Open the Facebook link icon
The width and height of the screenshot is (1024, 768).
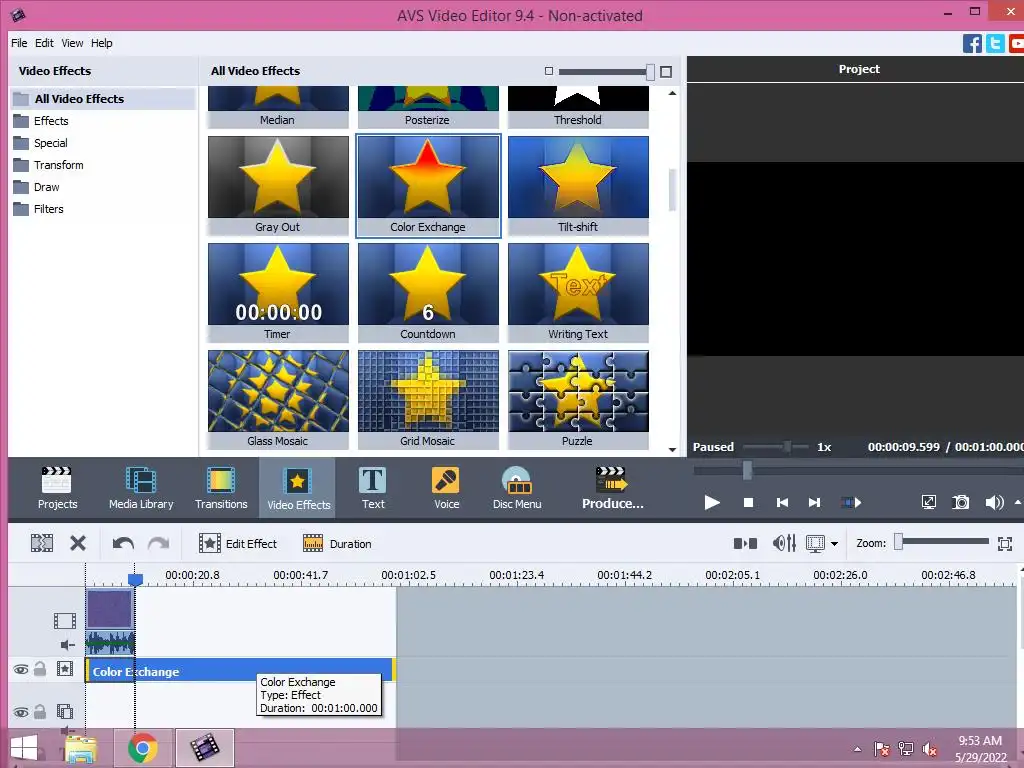972,44
